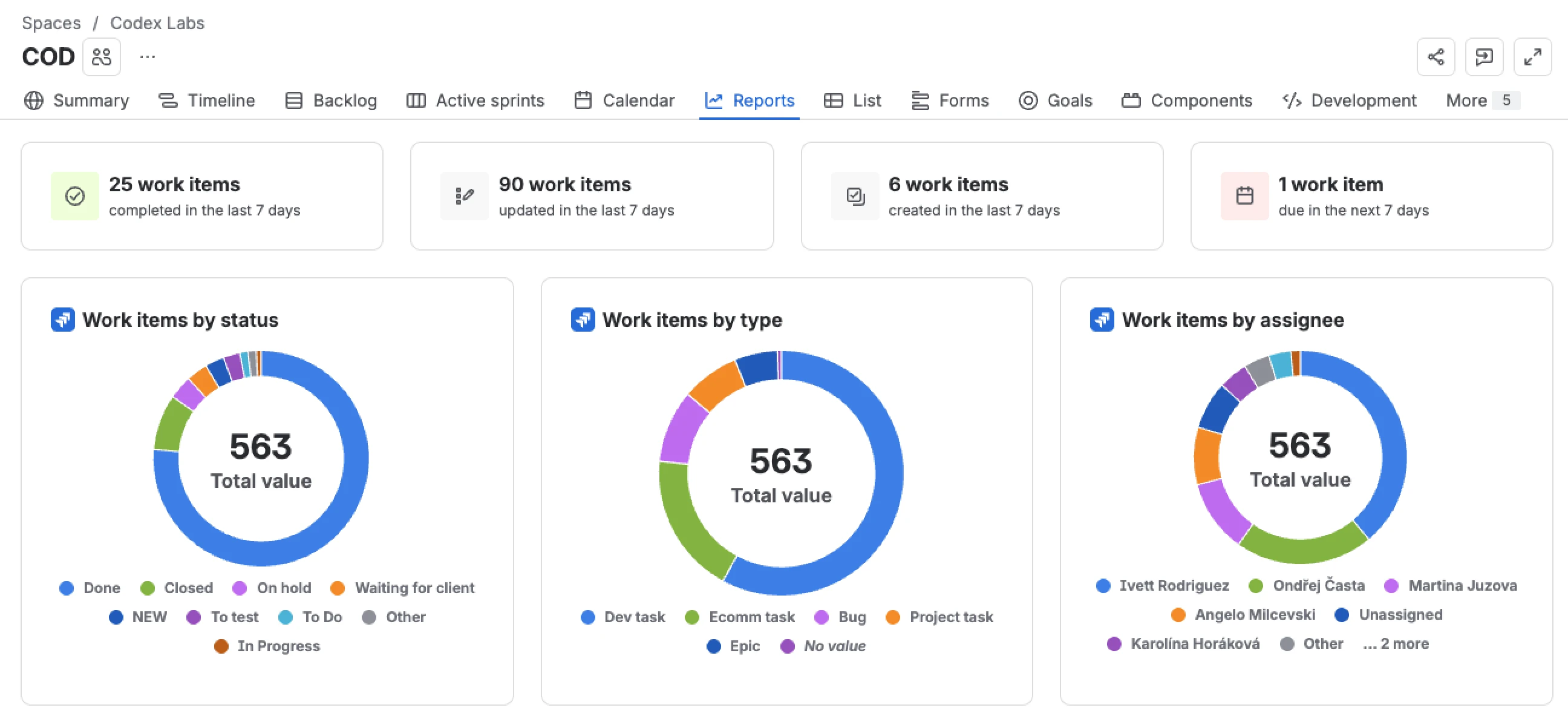This screenshot has height=719, width=1568.
Task: Toggle the Dev task legend entry
Action: [622, 617]
